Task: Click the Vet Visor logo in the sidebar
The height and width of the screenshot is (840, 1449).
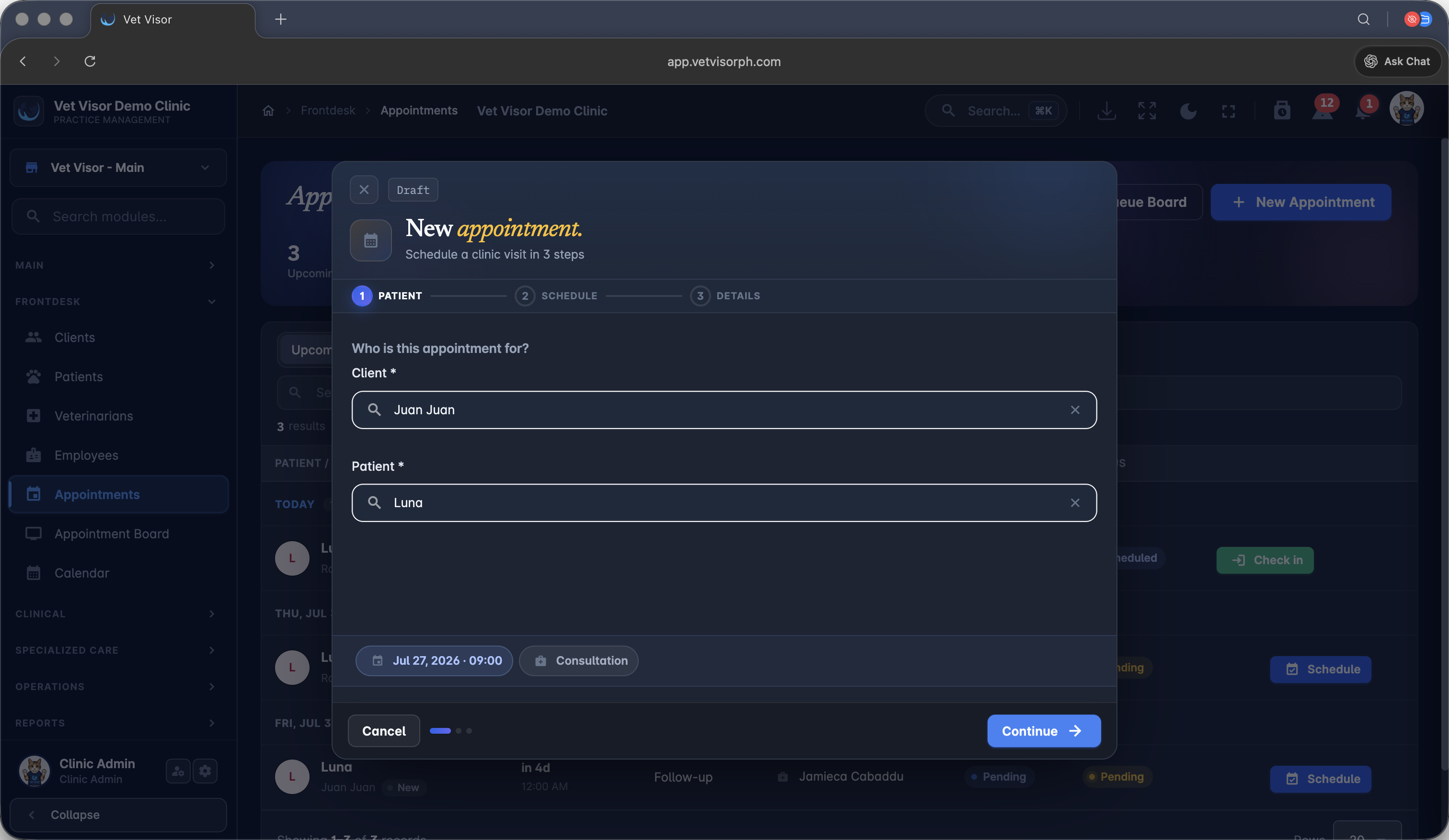Action: [x=29, y=111]
